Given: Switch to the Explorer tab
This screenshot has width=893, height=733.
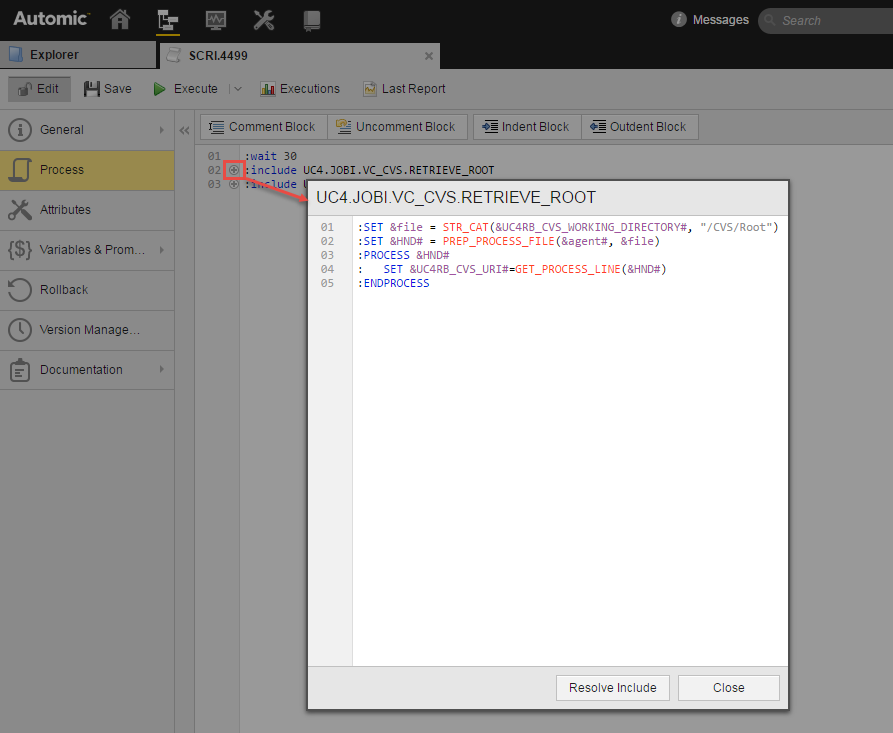Looking at the screenshot, I should [78, 55].
